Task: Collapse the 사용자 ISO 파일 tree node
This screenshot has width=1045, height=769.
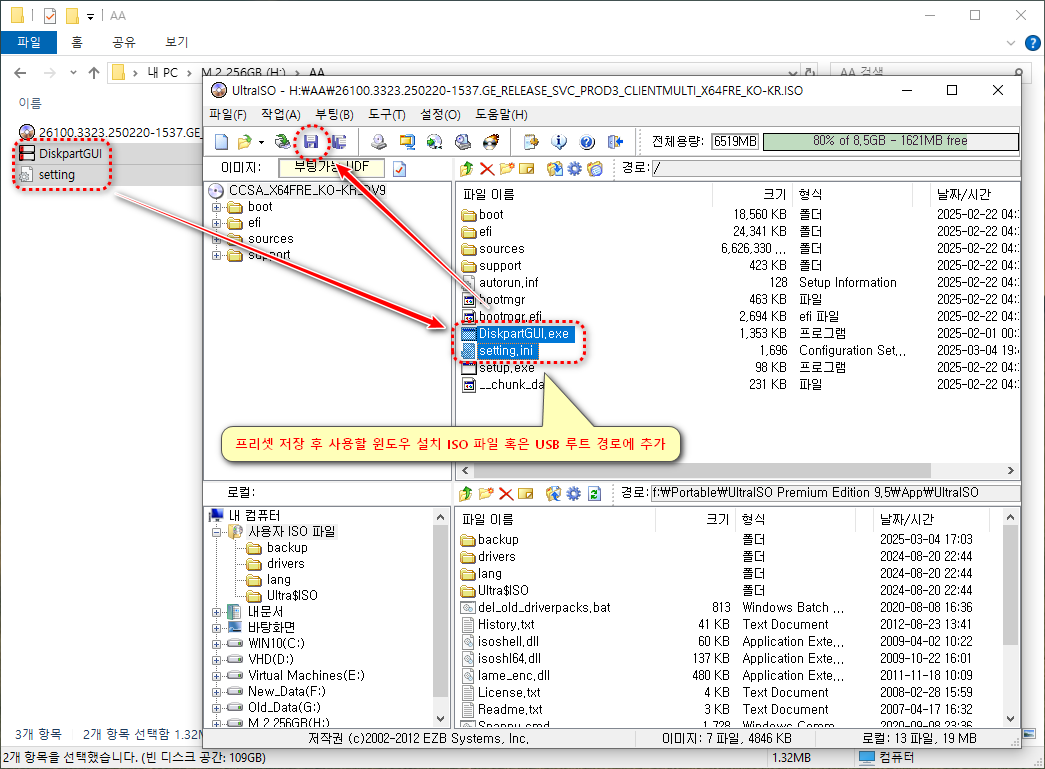Action: pyautogui.click(x=217, y=532)
